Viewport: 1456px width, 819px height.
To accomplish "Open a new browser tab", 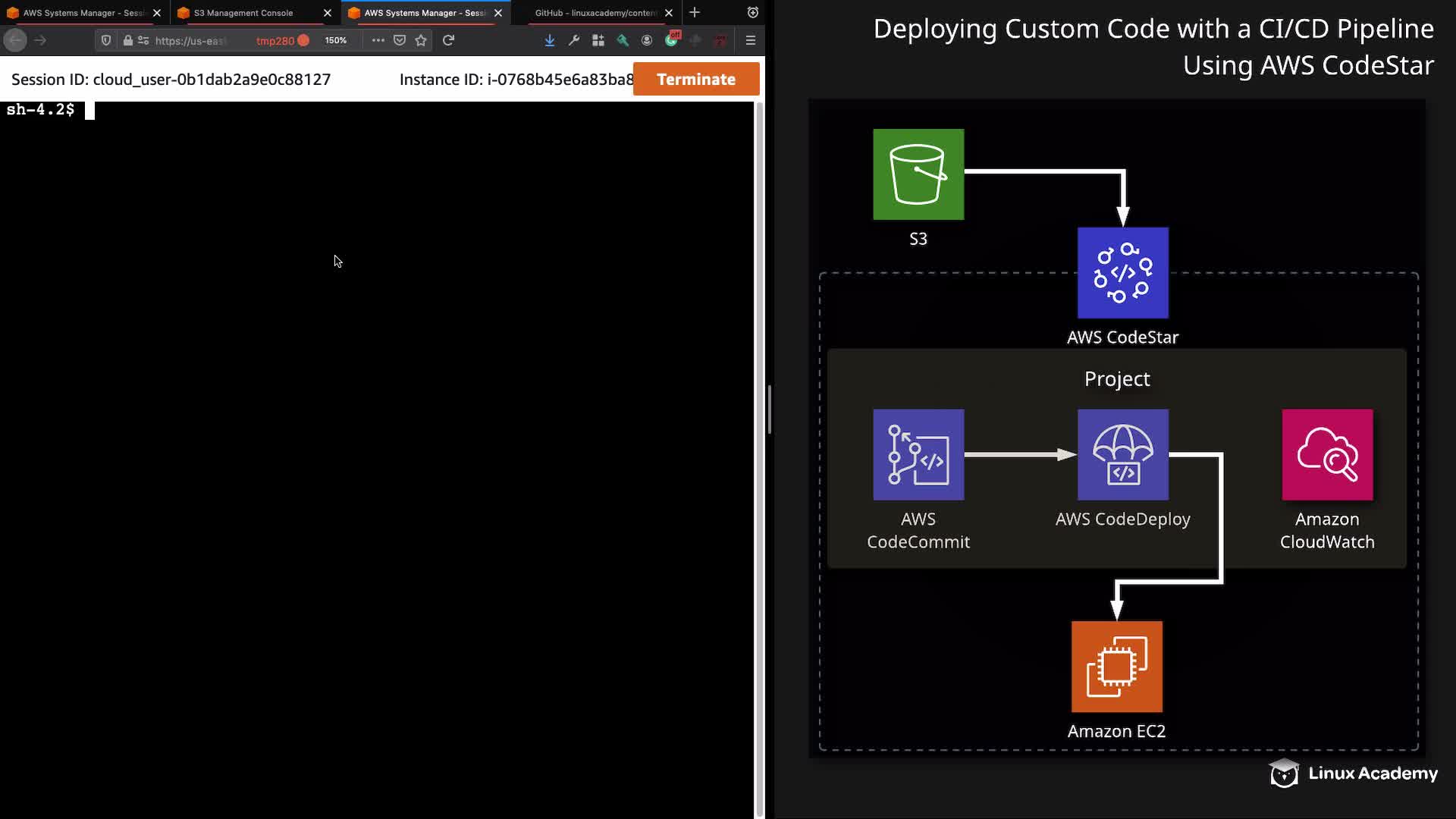I will point(695,12).
